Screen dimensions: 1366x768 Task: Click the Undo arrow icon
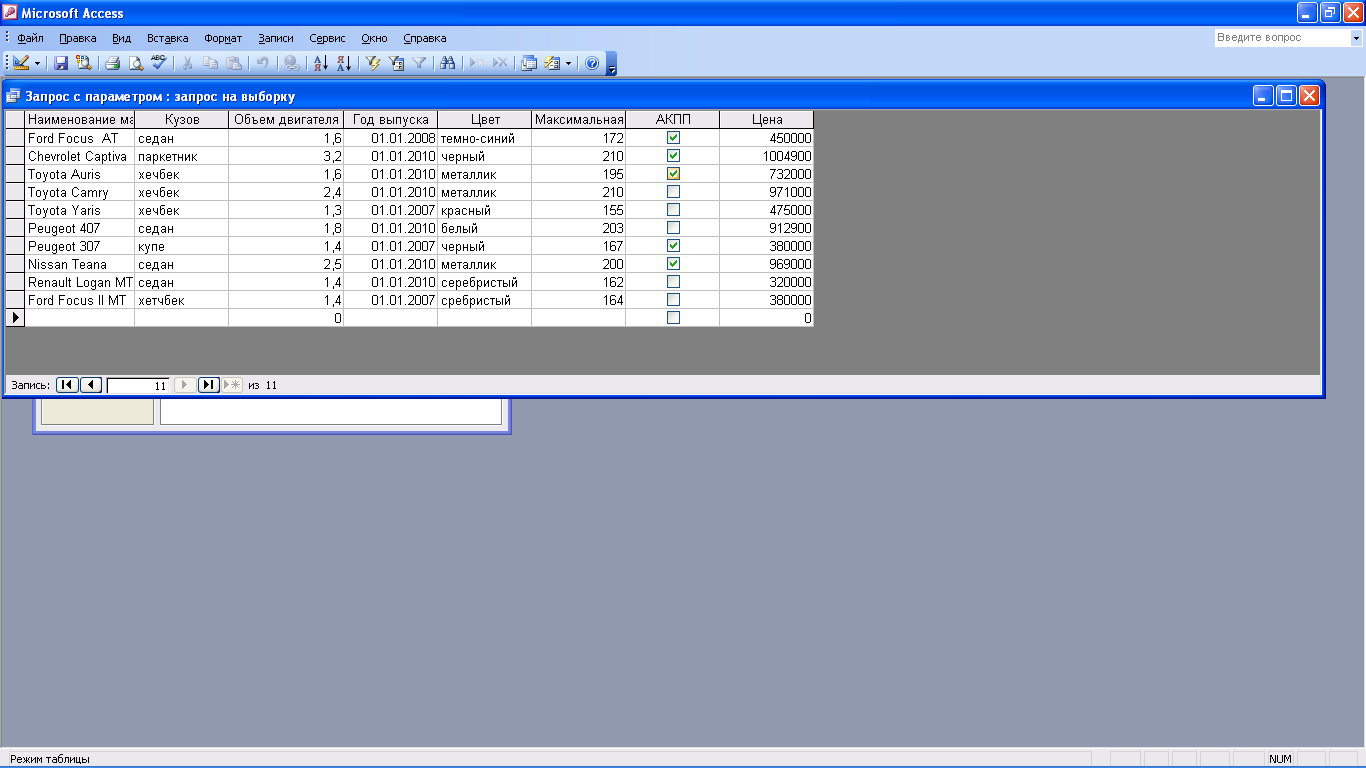click(x=262, y=63)
